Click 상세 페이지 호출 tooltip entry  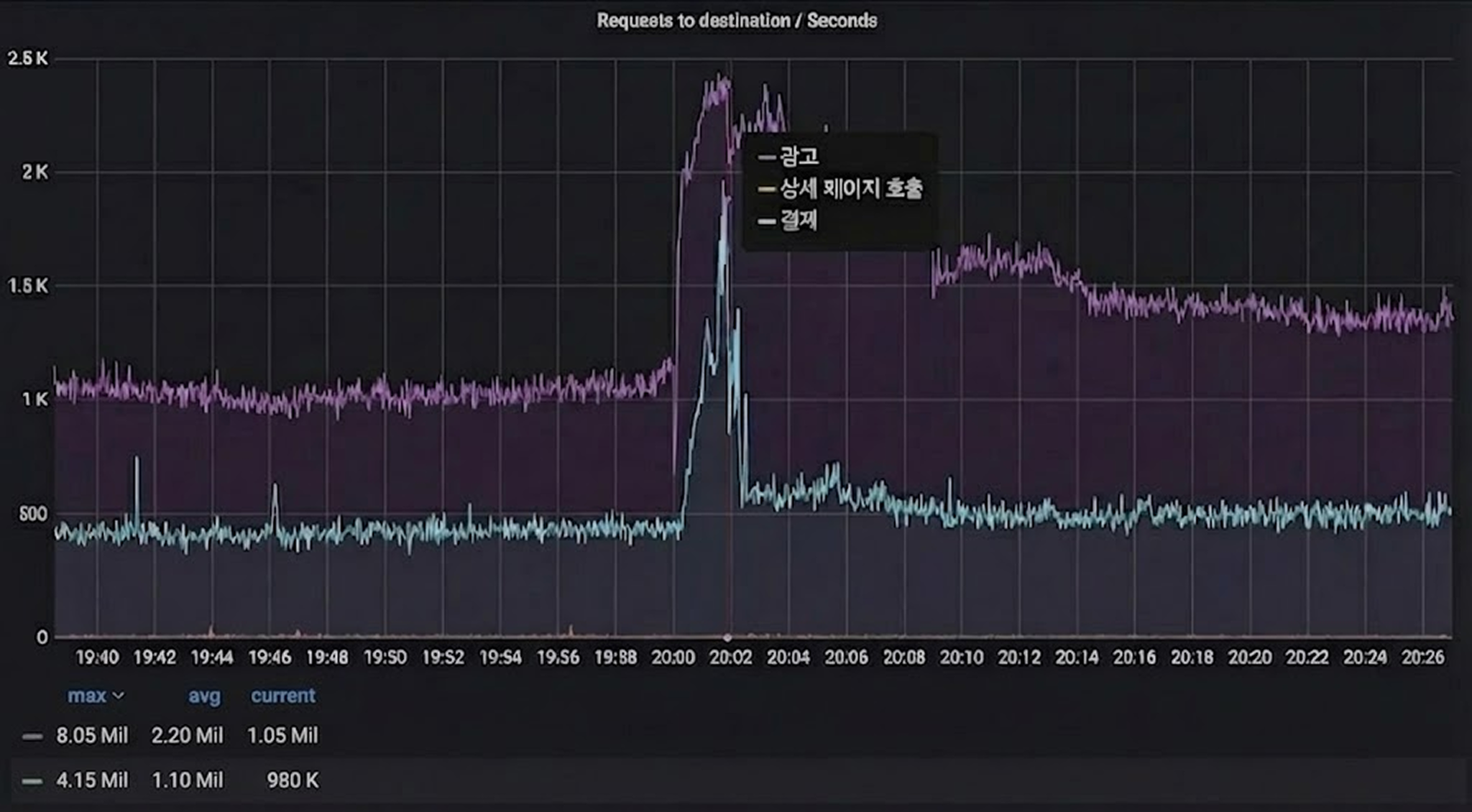(x=851, y=188)
